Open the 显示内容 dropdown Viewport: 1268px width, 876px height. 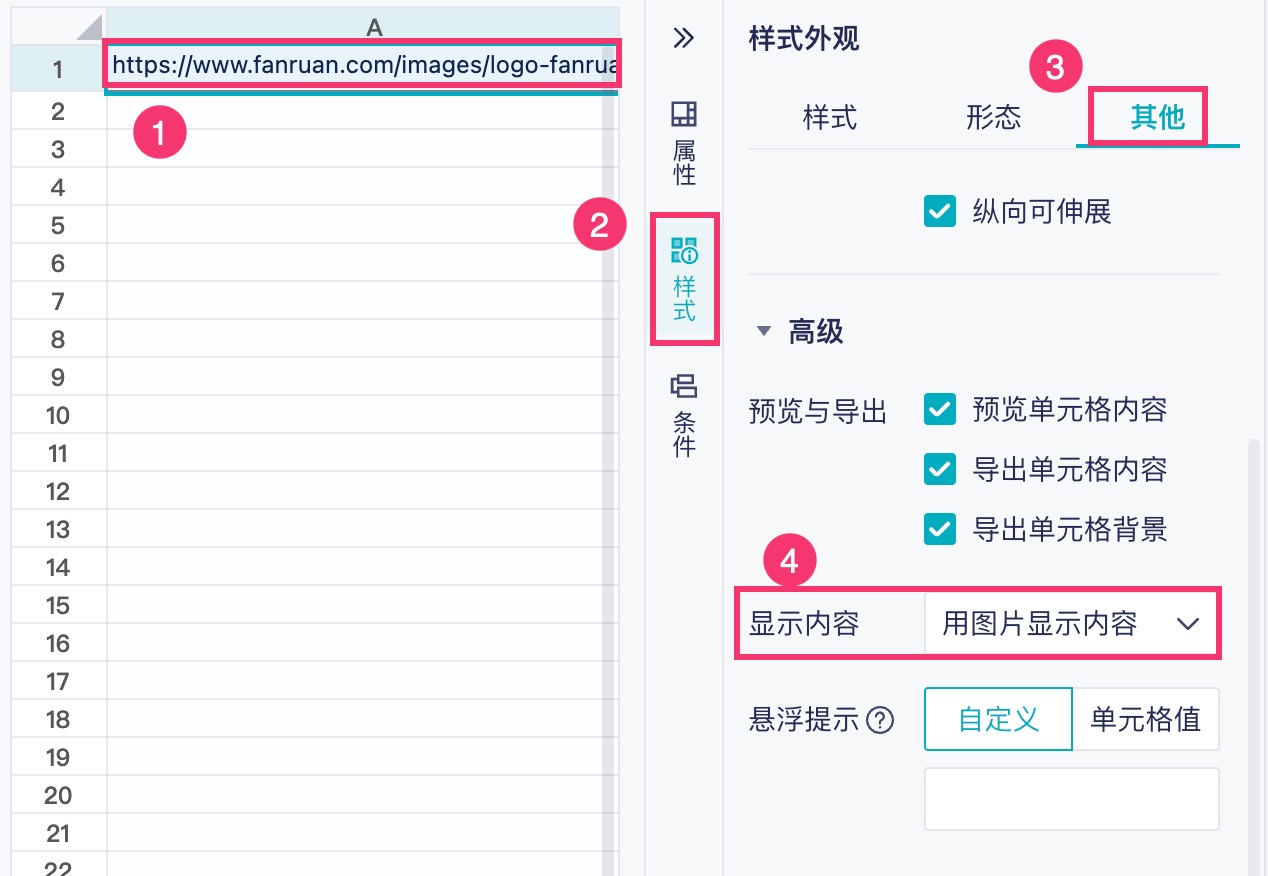tap(1070, 625)
